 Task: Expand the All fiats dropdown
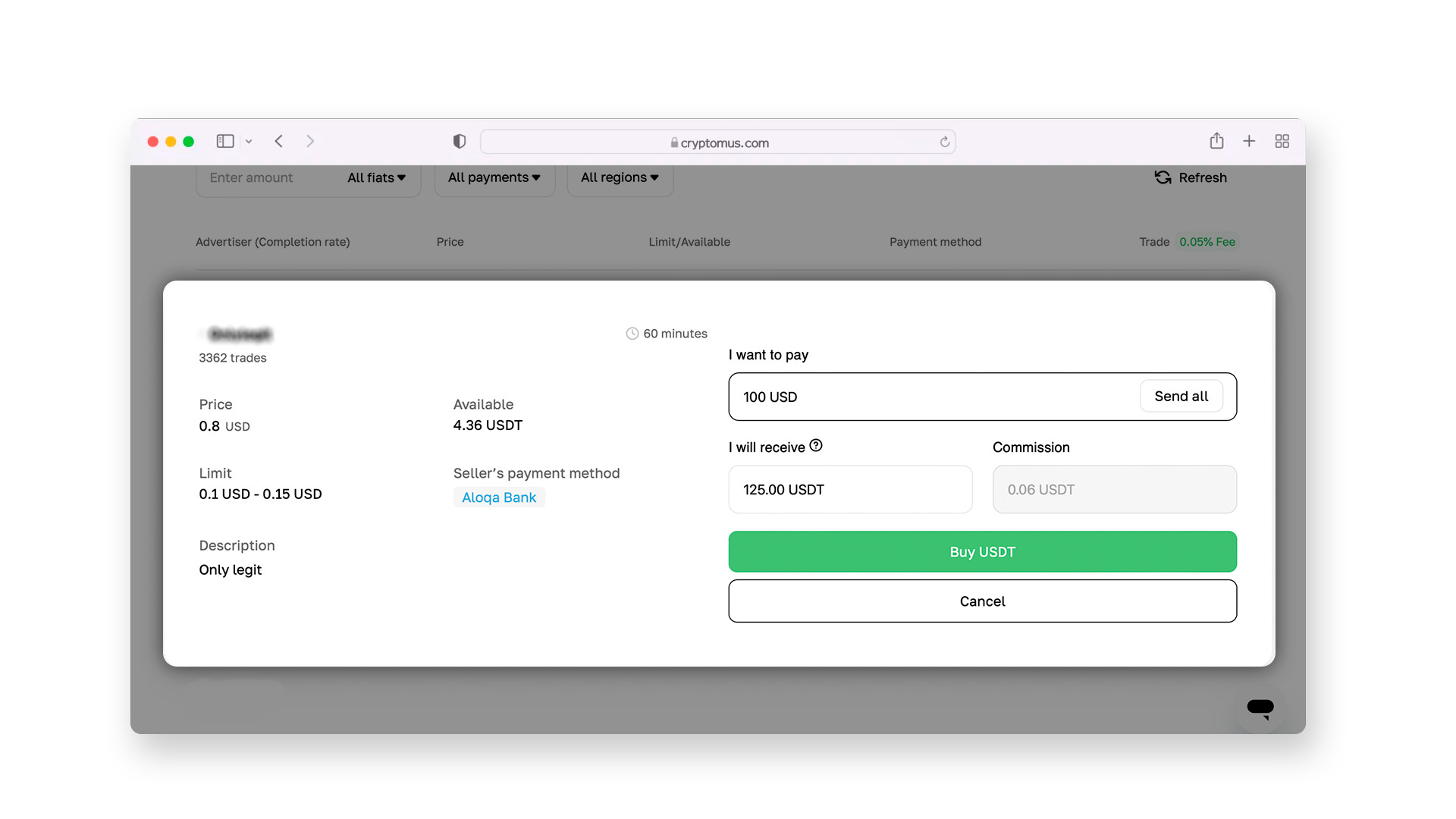[376, 177]
